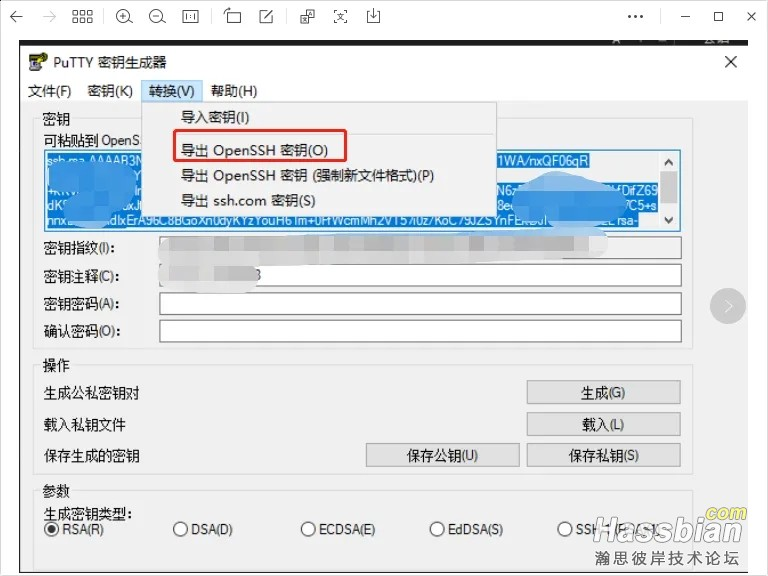Click the 密钥密码(A) input field
Screen dimensions: 768x576
420,304
